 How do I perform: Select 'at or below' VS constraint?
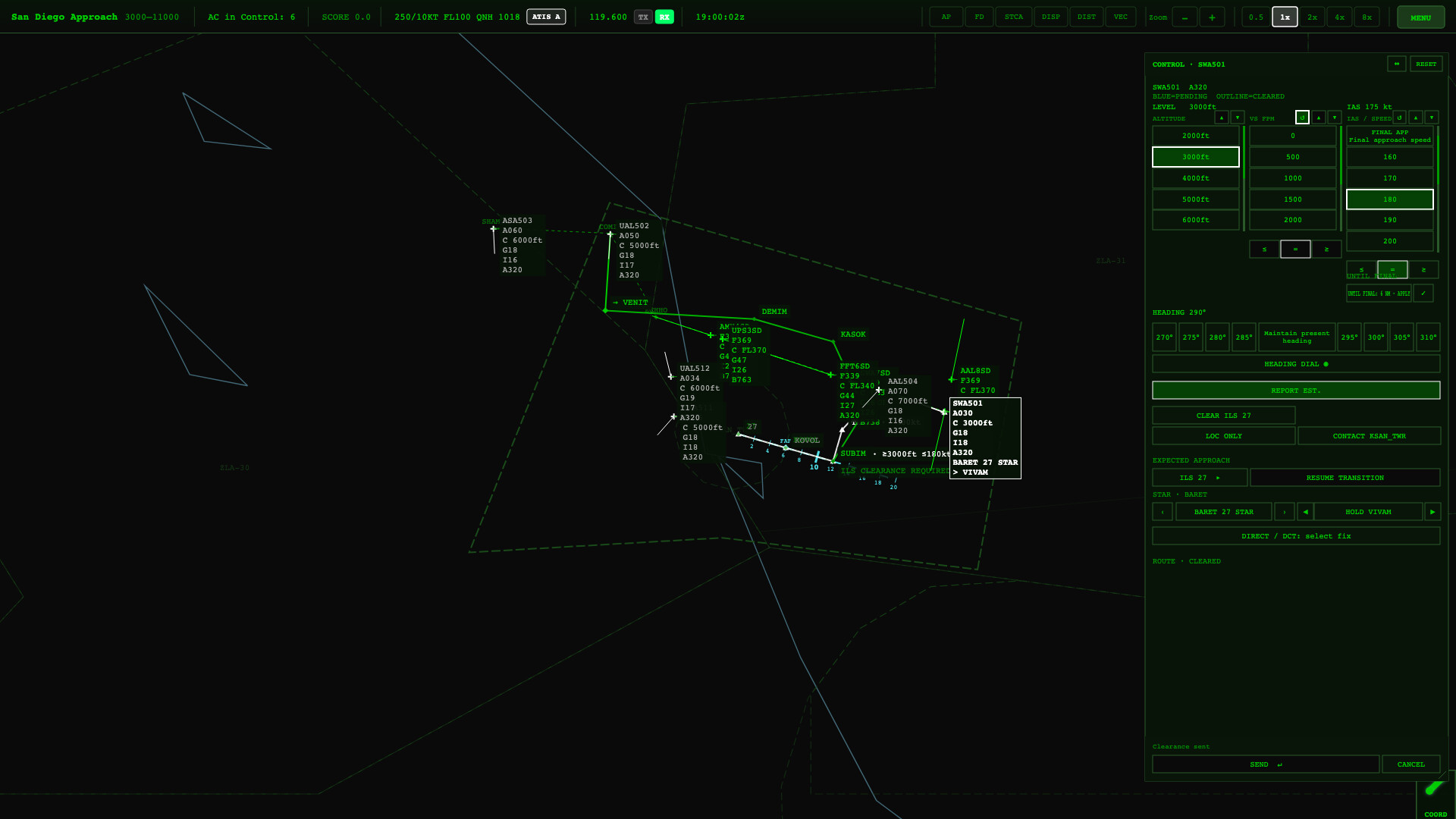click(1264, 249)
